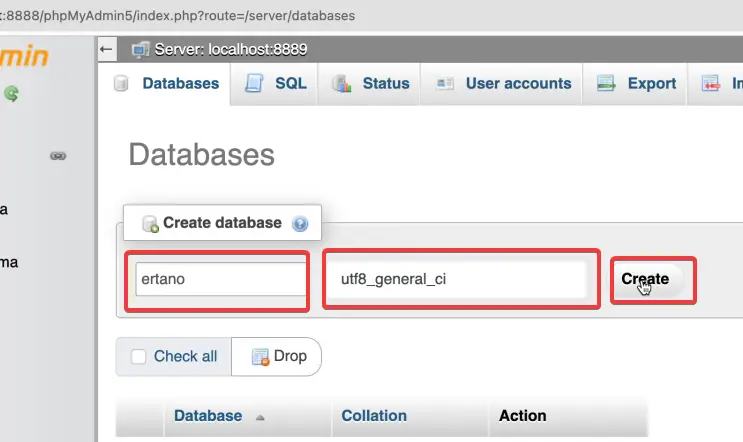Collapse navigation panel with left arrow
The width and height of the screenshot is (743, 442).
[107, 49]
